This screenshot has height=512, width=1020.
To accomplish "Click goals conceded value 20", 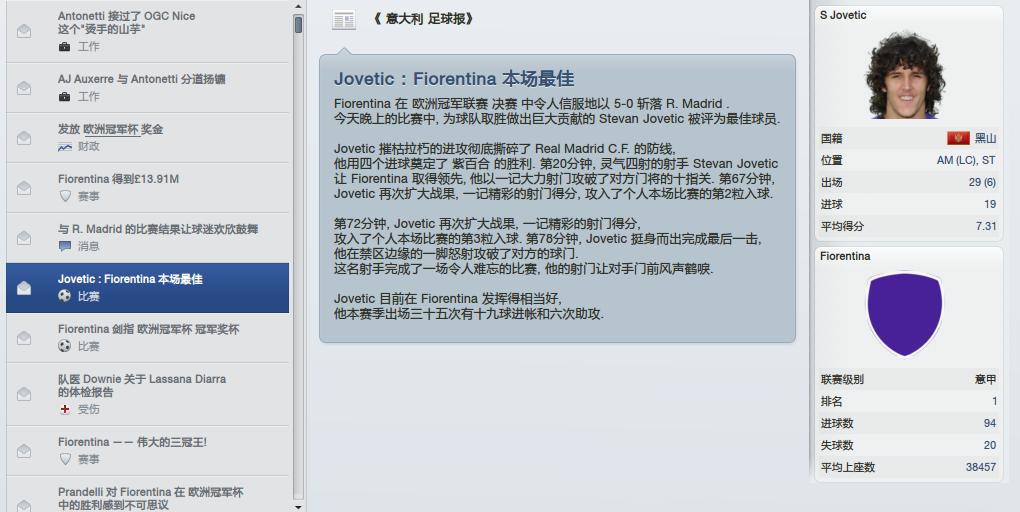I will point(989,446).
